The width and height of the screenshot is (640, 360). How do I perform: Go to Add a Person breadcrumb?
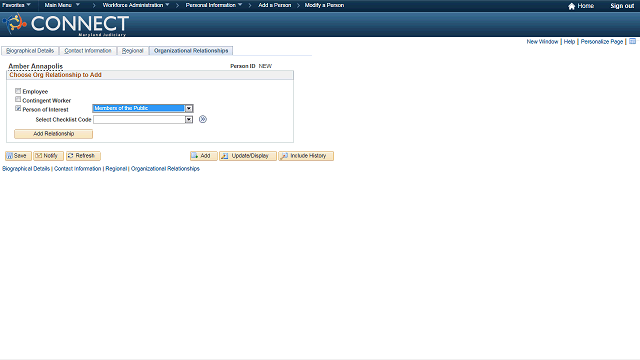(275, 5)
